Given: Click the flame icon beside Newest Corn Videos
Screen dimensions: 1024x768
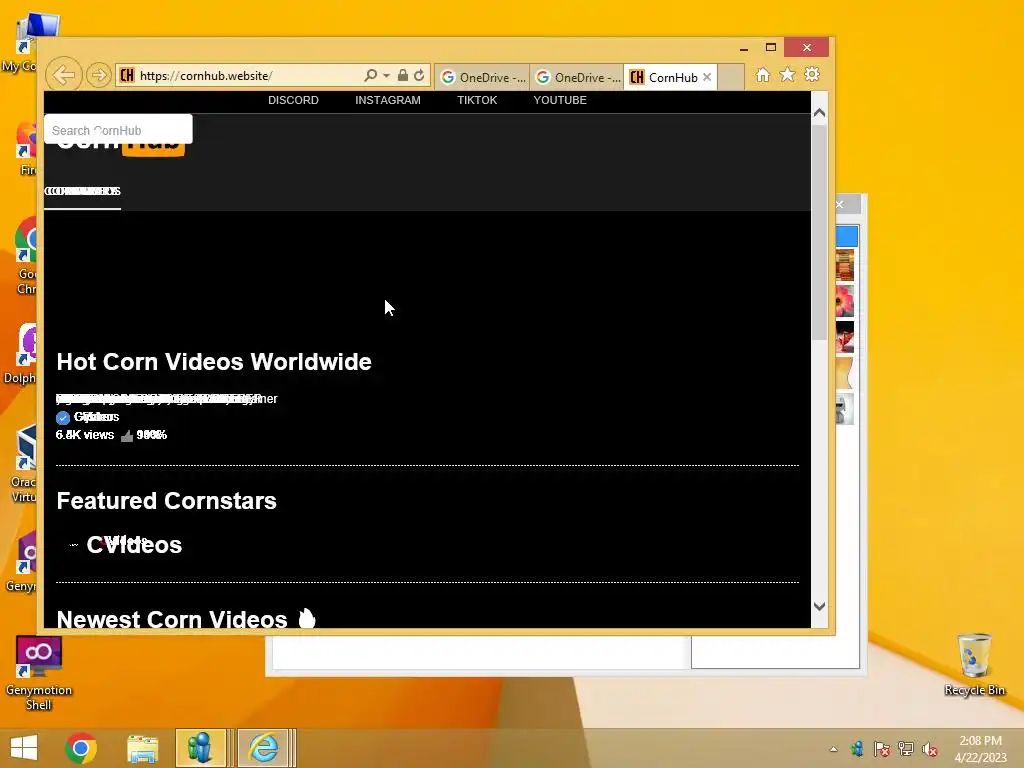Looking at the screenshot, I should click(307, 618).
